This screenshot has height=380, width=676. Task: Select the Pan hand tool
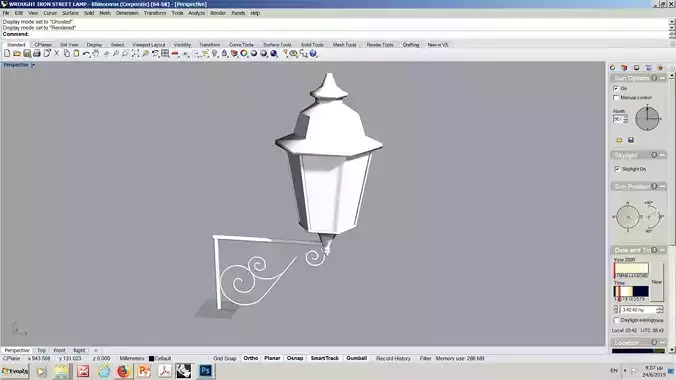click(96, 53)
